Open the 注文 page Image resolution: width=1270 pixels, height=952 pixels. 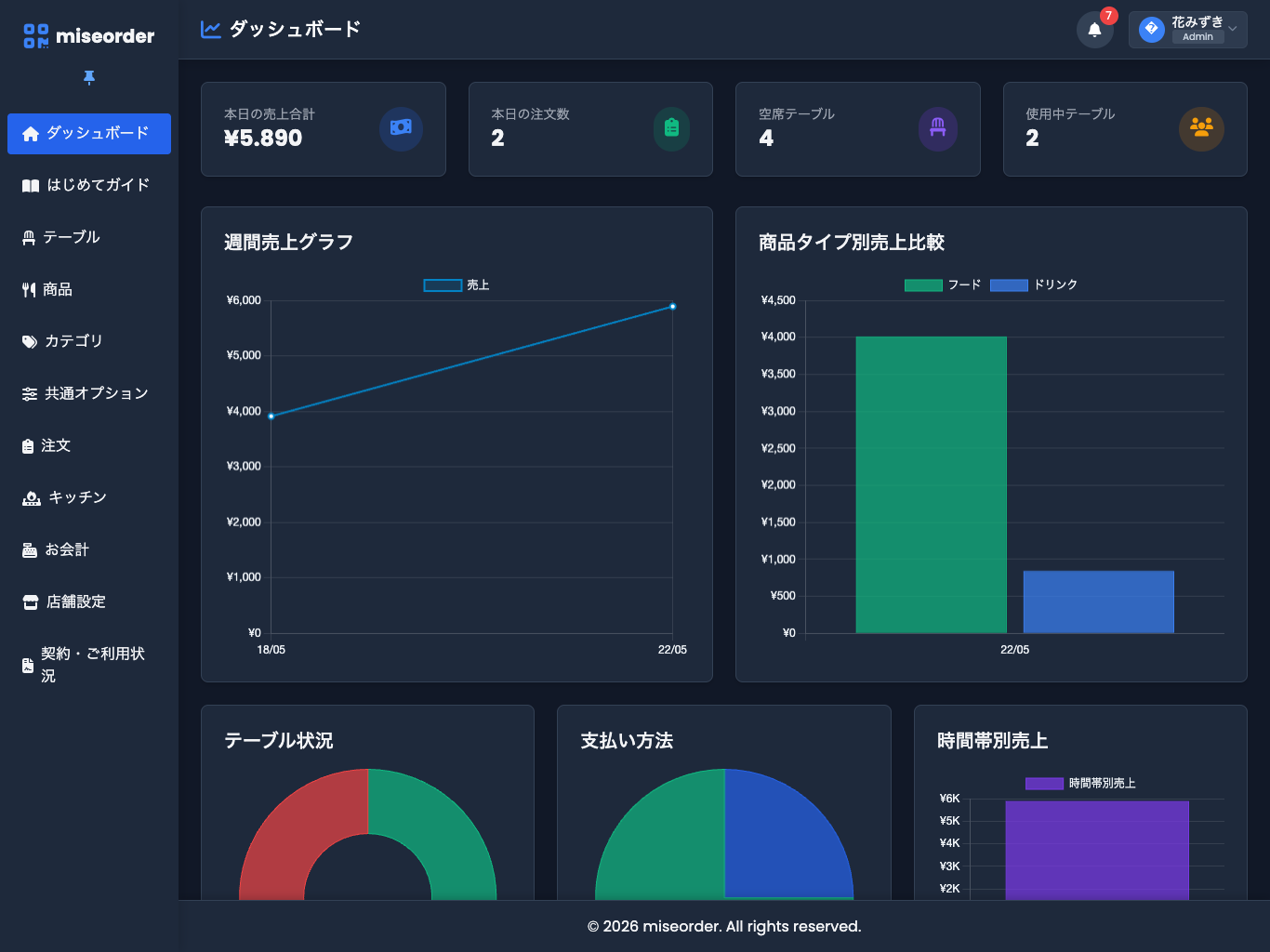[x=89, y=446]
